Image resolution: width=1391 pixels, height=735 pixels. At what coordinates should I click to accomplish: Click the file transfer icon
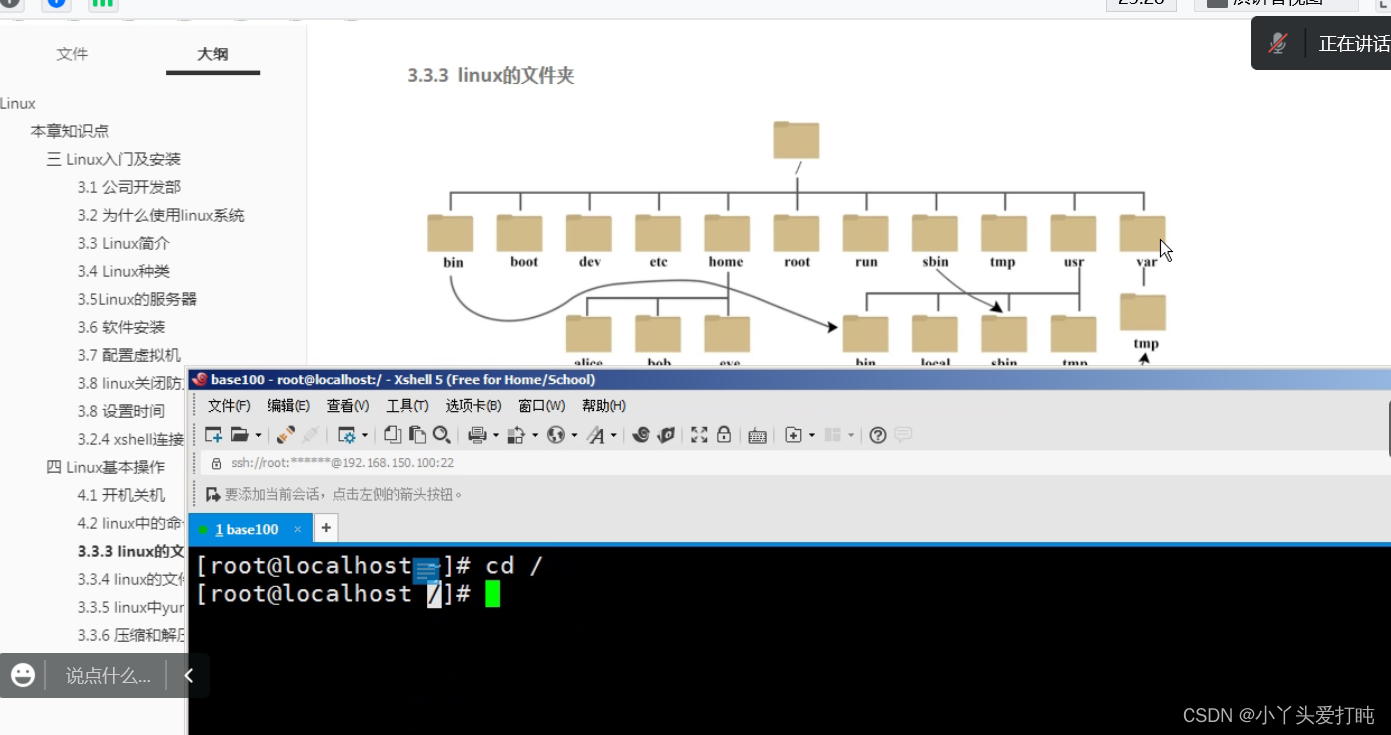click(516, 435)
